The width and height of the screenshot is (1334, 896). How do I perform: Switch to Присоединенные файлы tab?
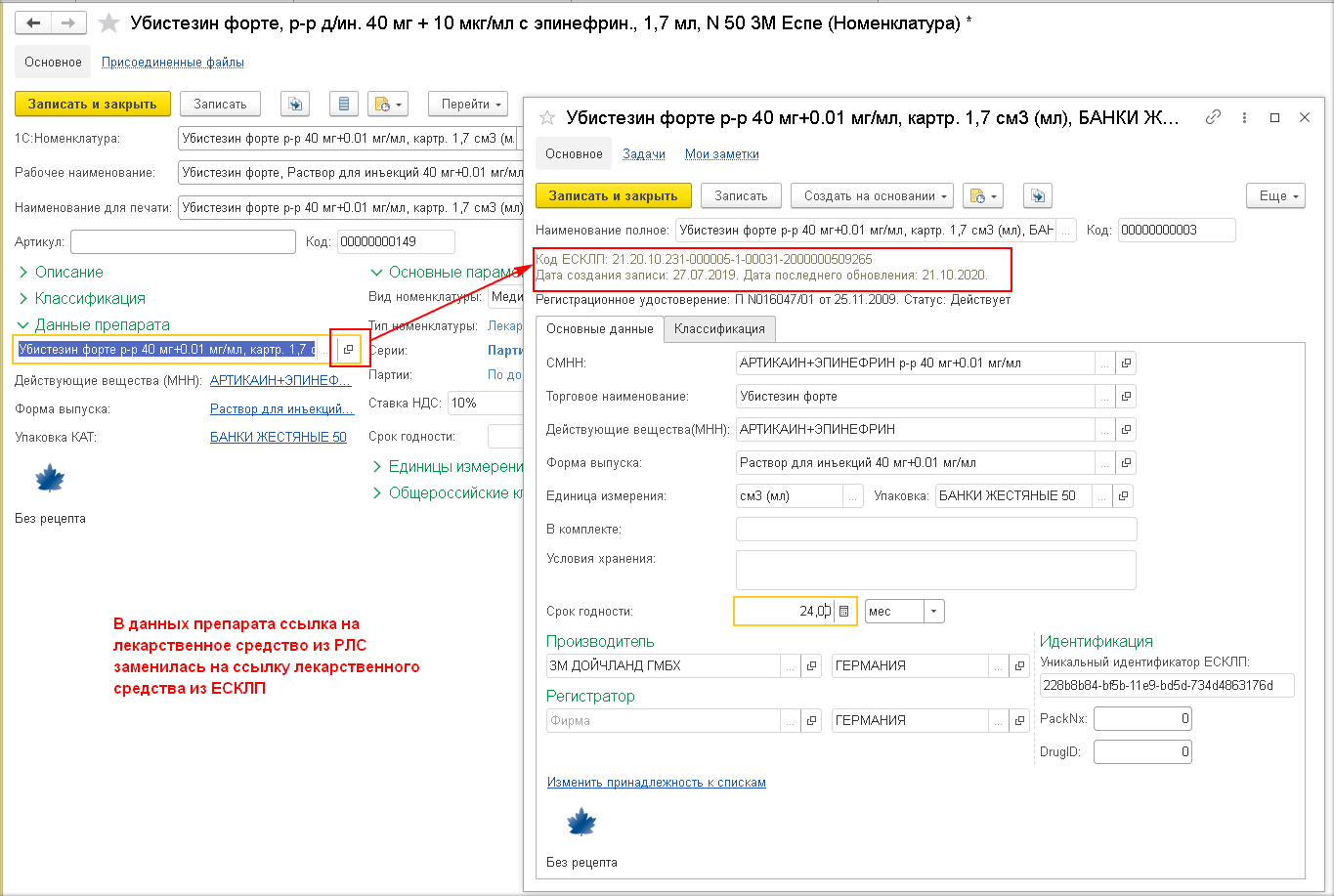(173, 62)
